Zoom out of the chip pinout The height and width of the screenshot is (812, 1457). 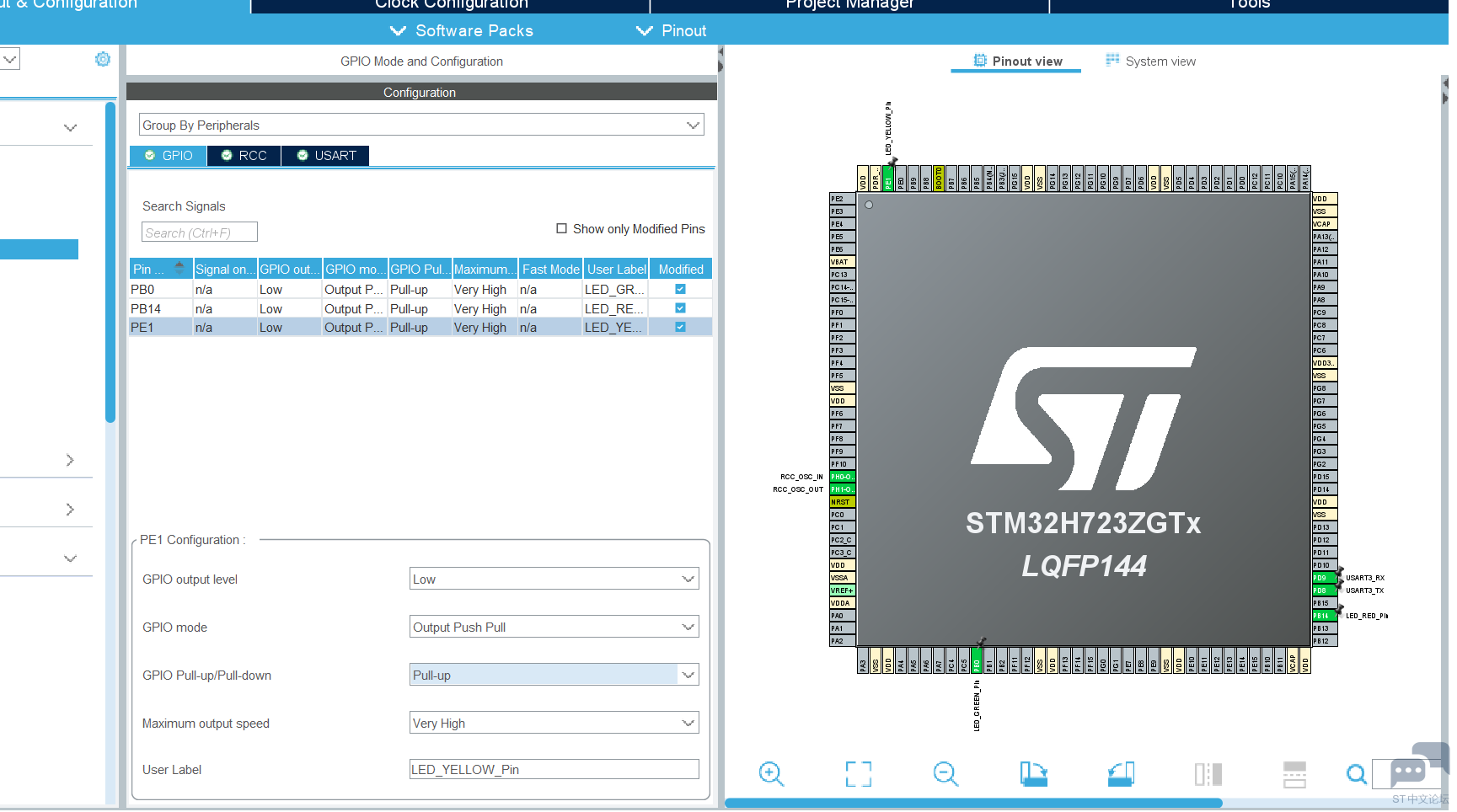tap(945, 773)
